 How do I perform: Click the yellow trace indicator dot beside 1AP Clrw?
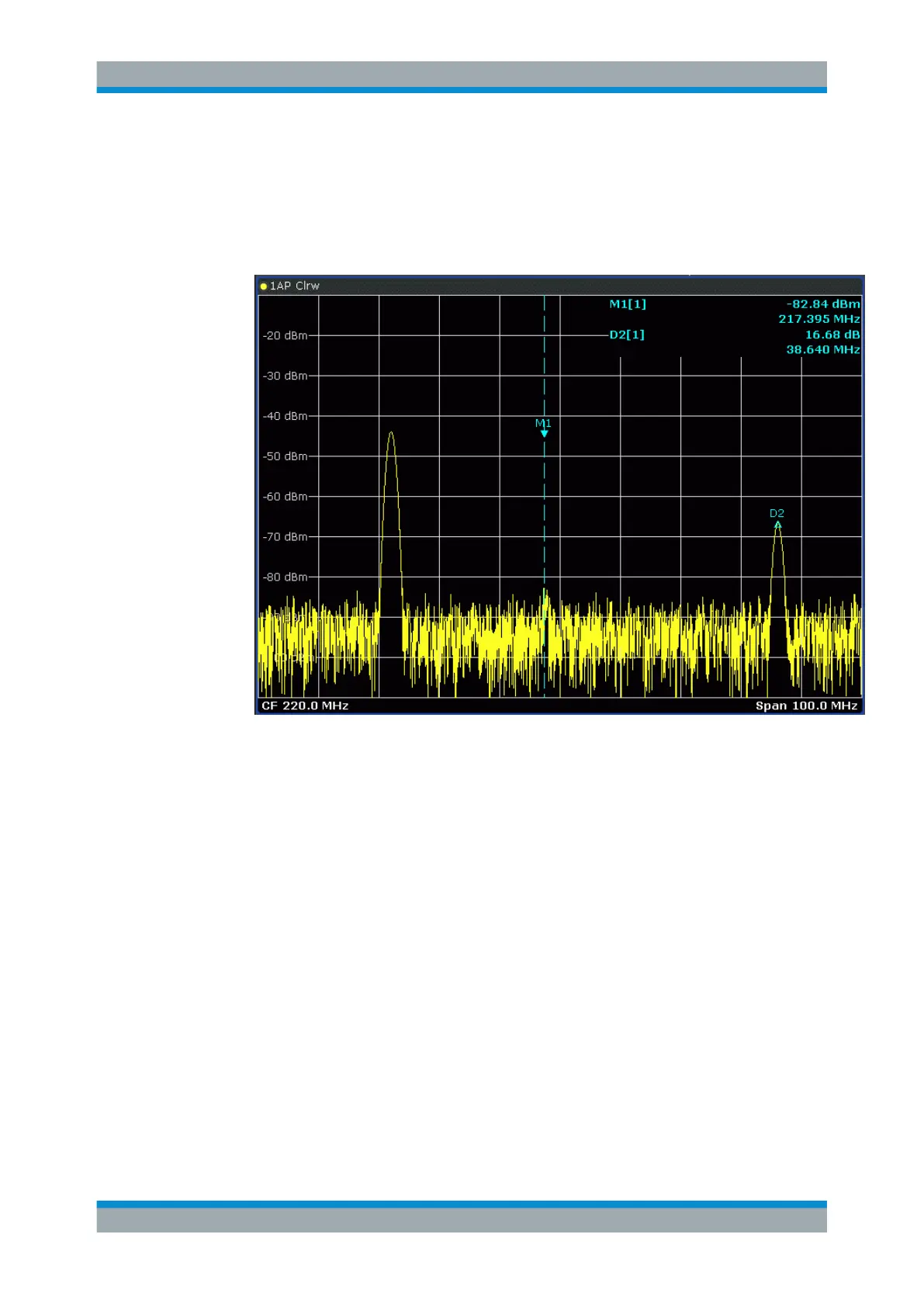(264, 286)
